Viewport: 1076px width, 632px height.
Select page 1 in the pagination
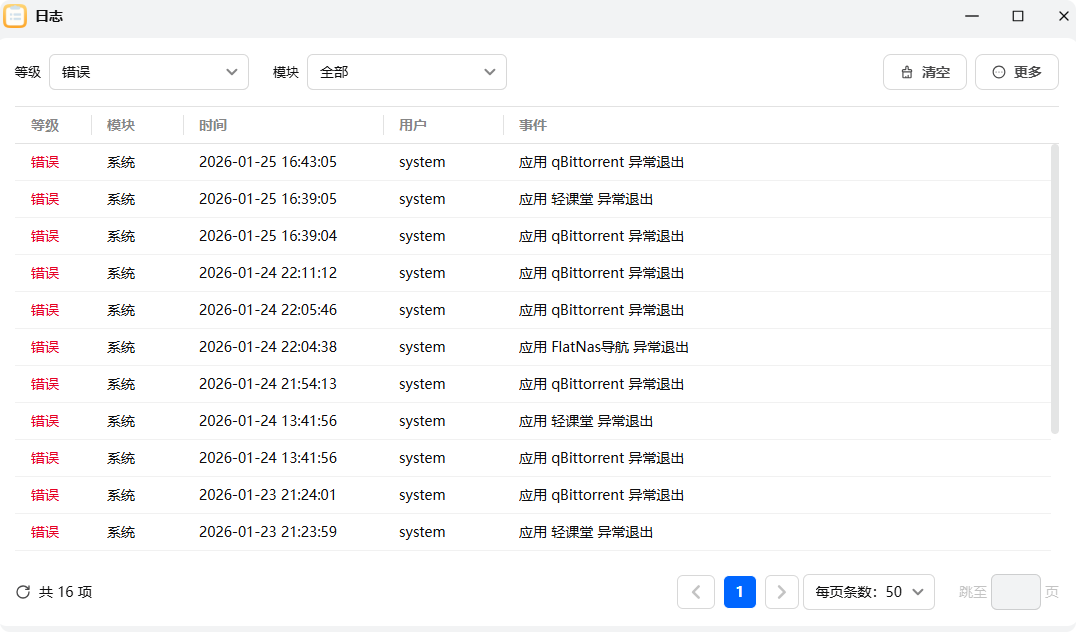[x=739, y=592]
